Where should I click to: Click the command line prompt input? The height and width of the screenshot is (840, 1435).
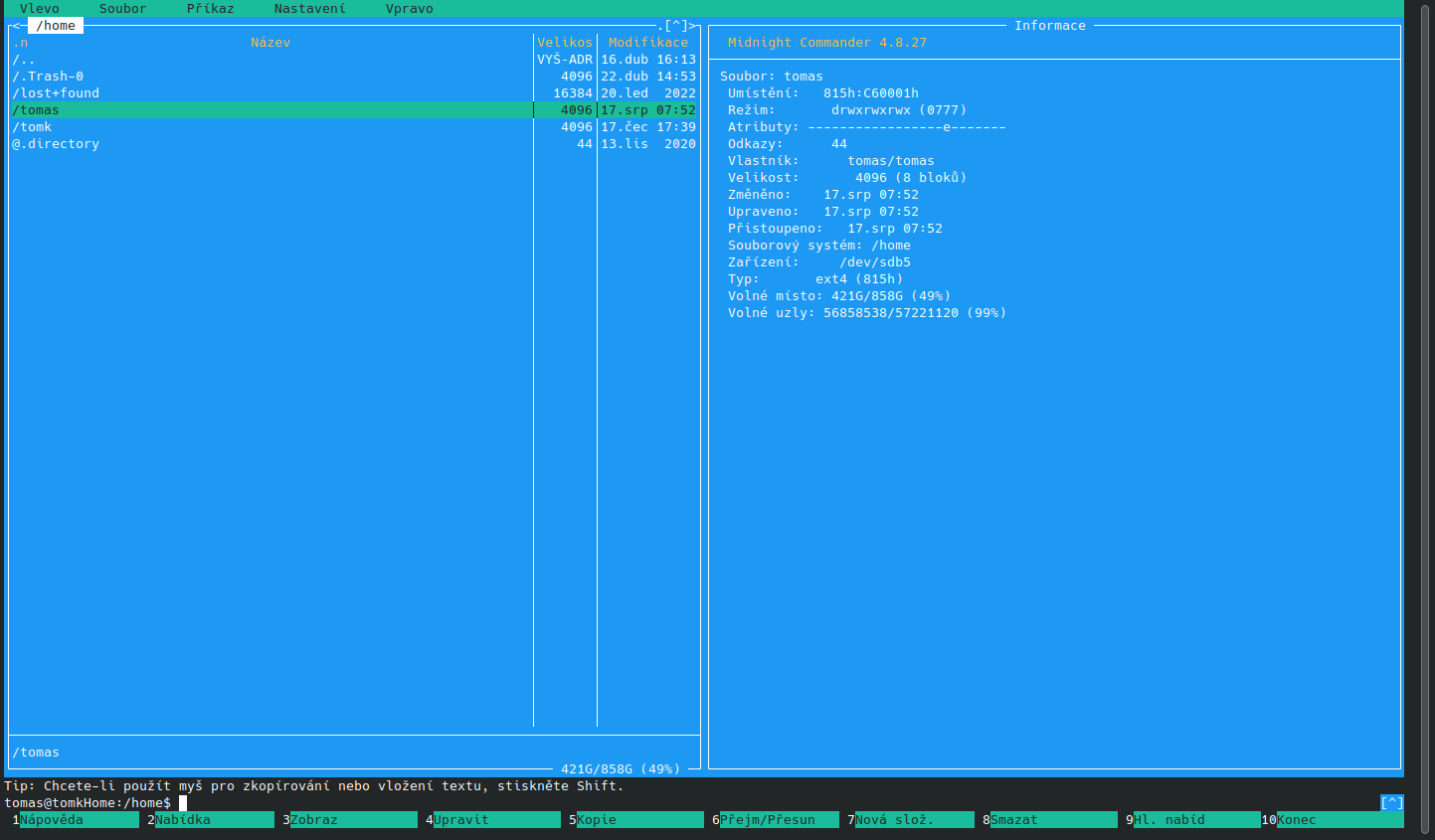[776, 802]
